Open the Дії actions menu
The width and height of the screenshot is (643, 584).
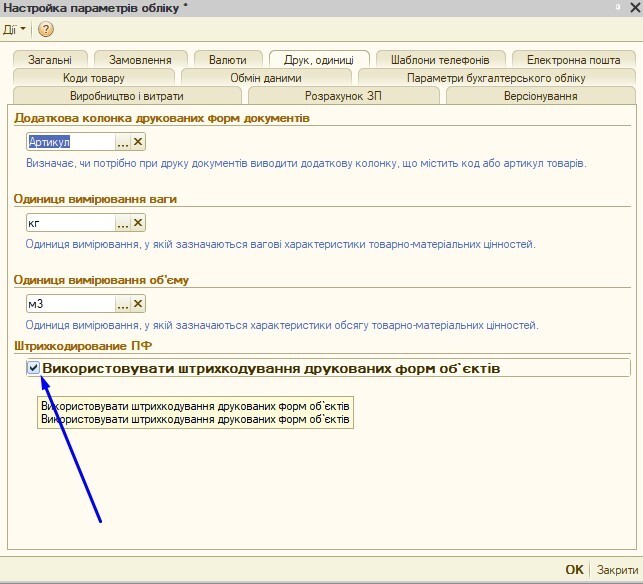(x=14, y=30)
